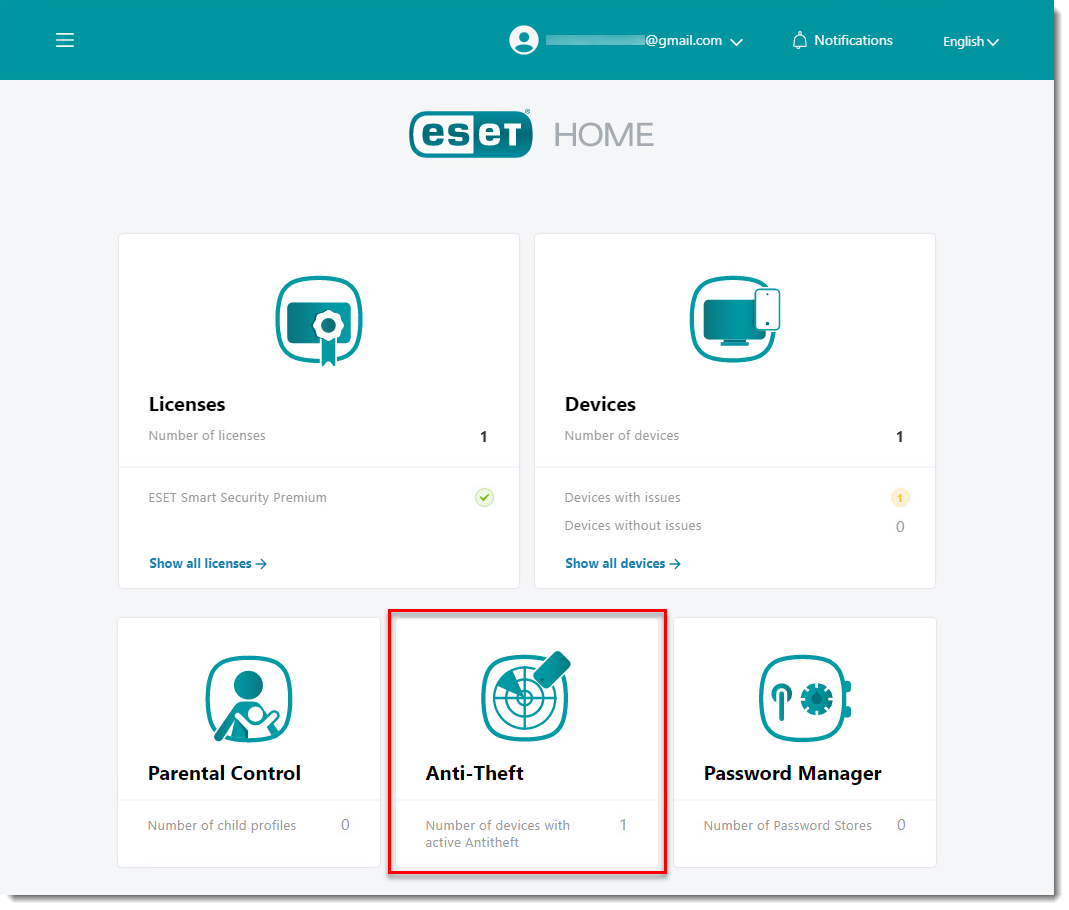Click the yellow devices-with-issues badge

pyautogui.click(x=900, y=498)
